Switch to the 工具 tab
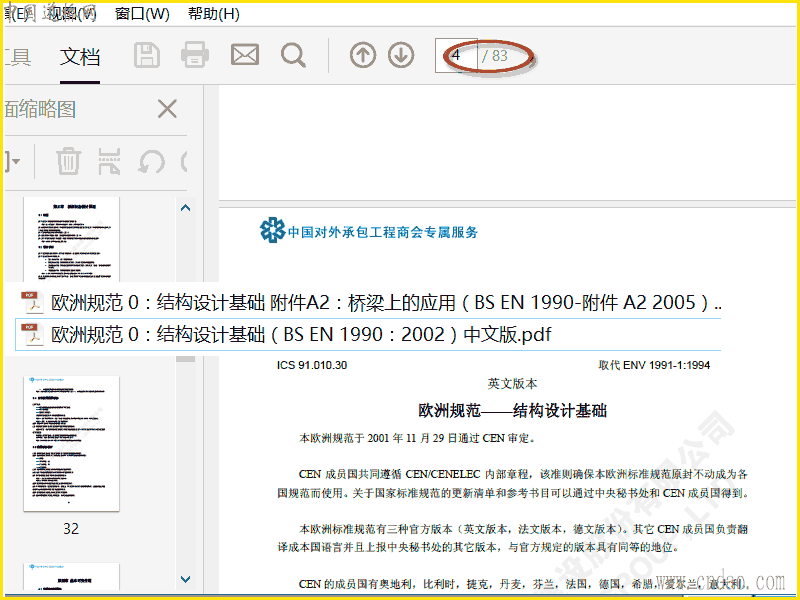 (x=18, y=56)
